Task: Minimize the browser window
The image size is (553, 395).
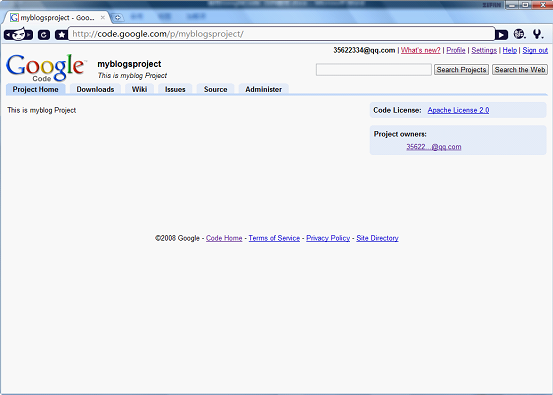Action: [x=512, y=5]
